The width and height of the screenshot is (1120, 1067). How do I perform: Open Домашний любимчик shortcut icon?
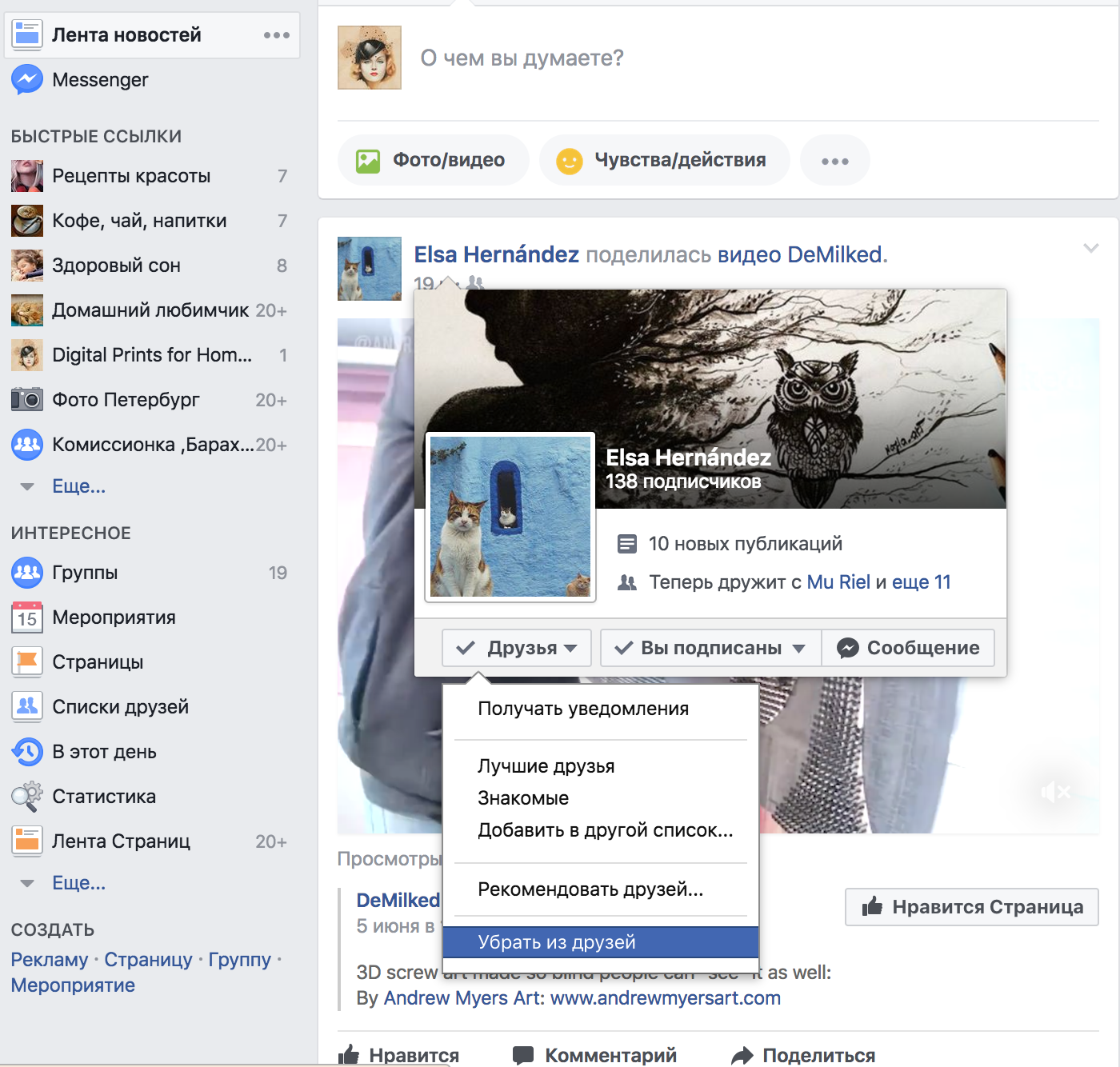click(x=27, y=310)
